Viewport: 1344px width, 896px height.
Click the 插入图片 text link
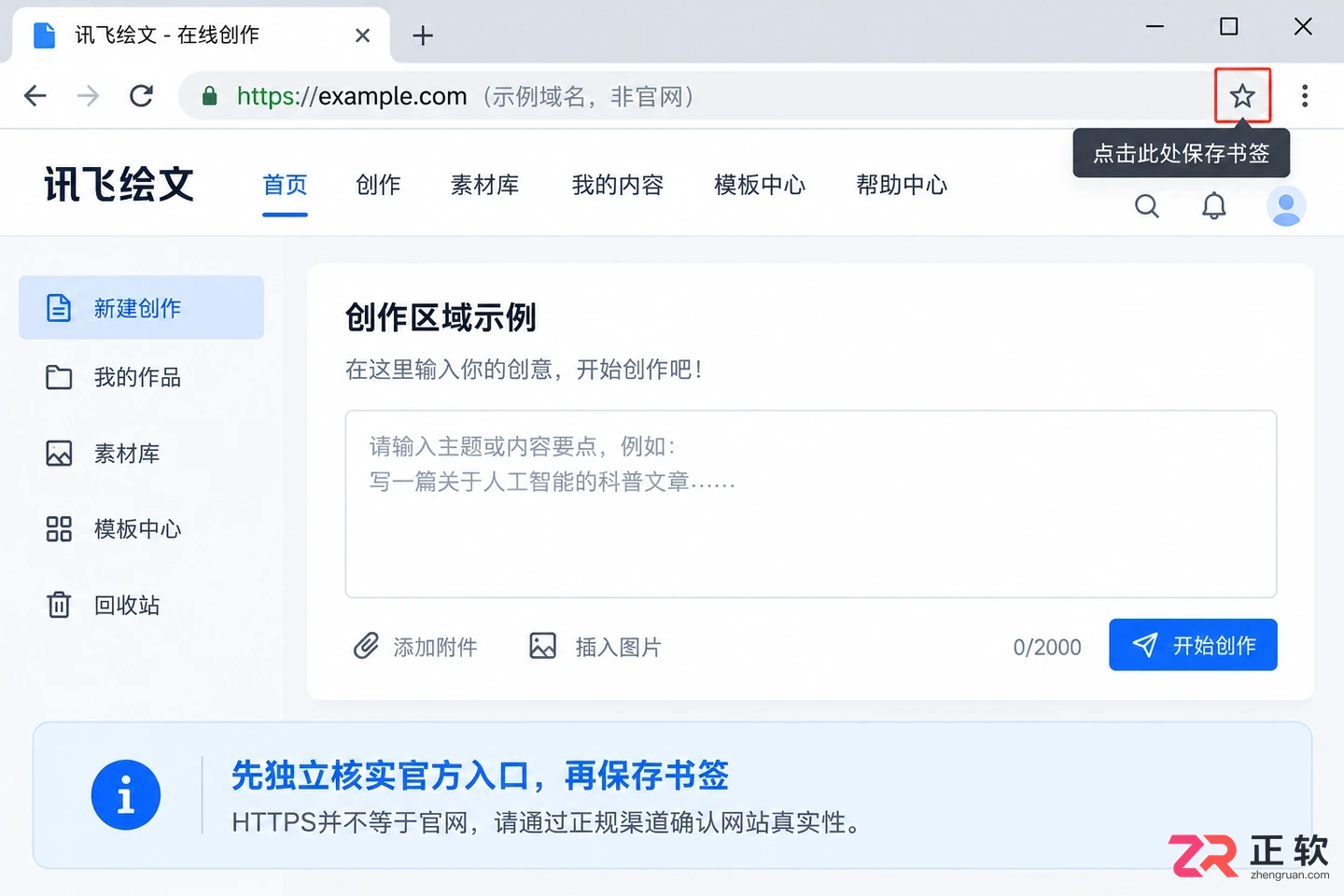[x=618, y=647]
